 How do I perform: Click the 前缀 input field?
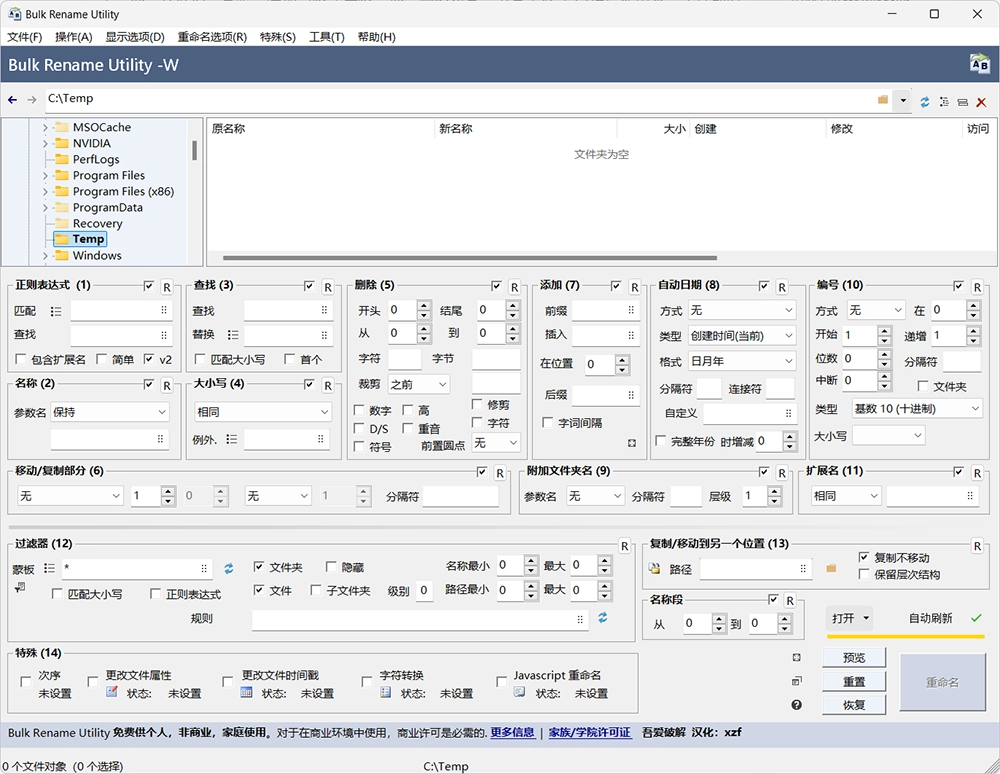pyautogui.click(x=605, y=310)
